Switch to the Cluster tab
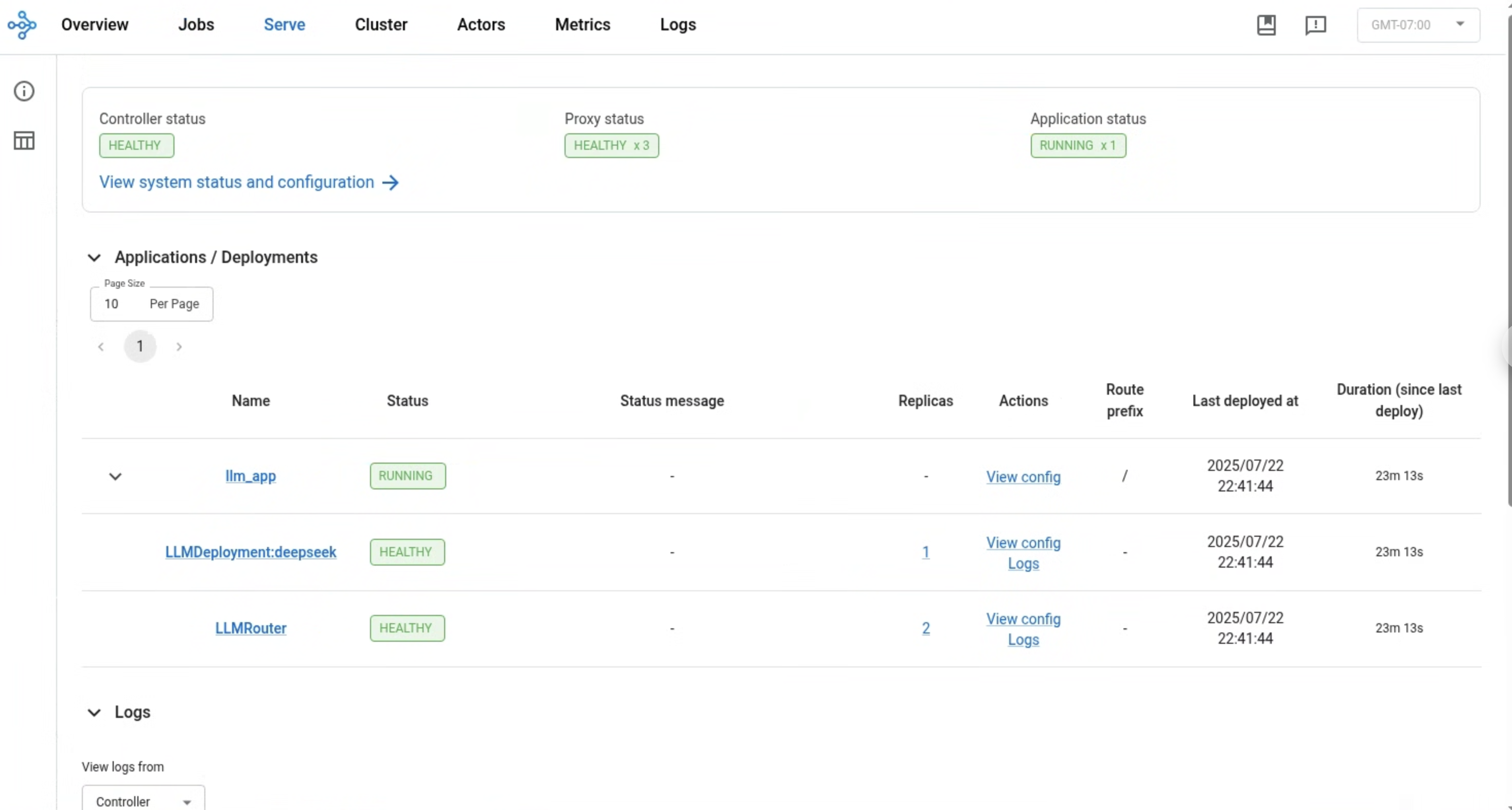 point(381,25)
